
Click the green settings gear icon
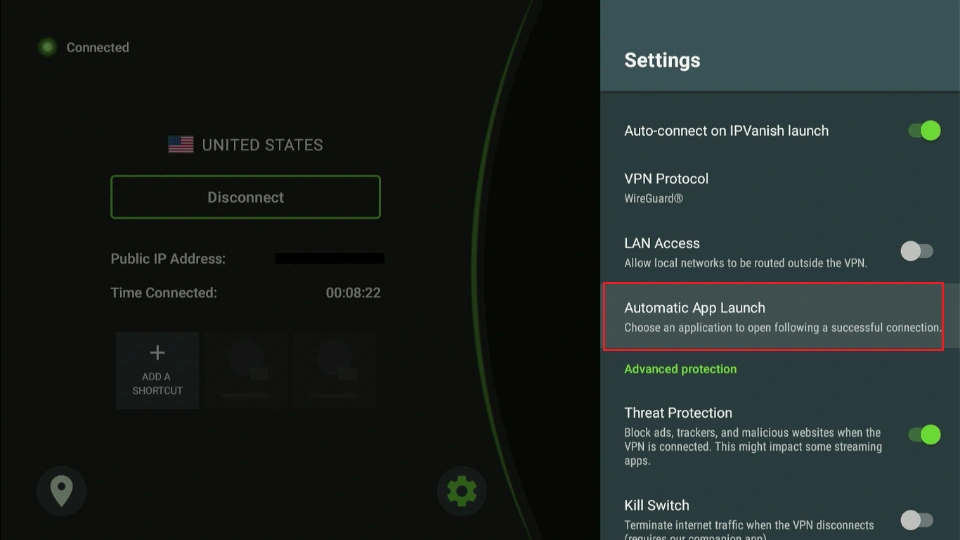(x=461, y=491)
